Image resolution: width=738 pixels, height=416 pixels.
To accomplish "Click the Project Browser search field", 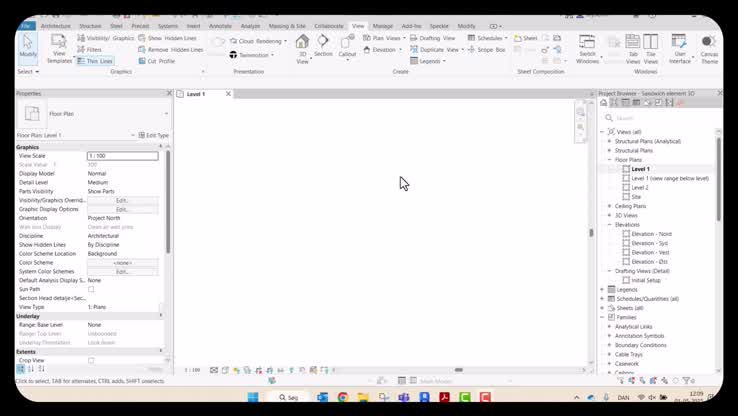I will pos(661,118).
